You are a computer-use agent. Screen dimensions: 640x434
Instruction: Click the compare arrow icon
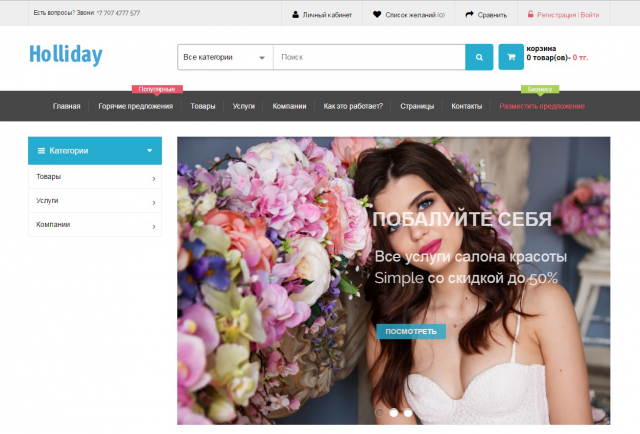(469, 14)
